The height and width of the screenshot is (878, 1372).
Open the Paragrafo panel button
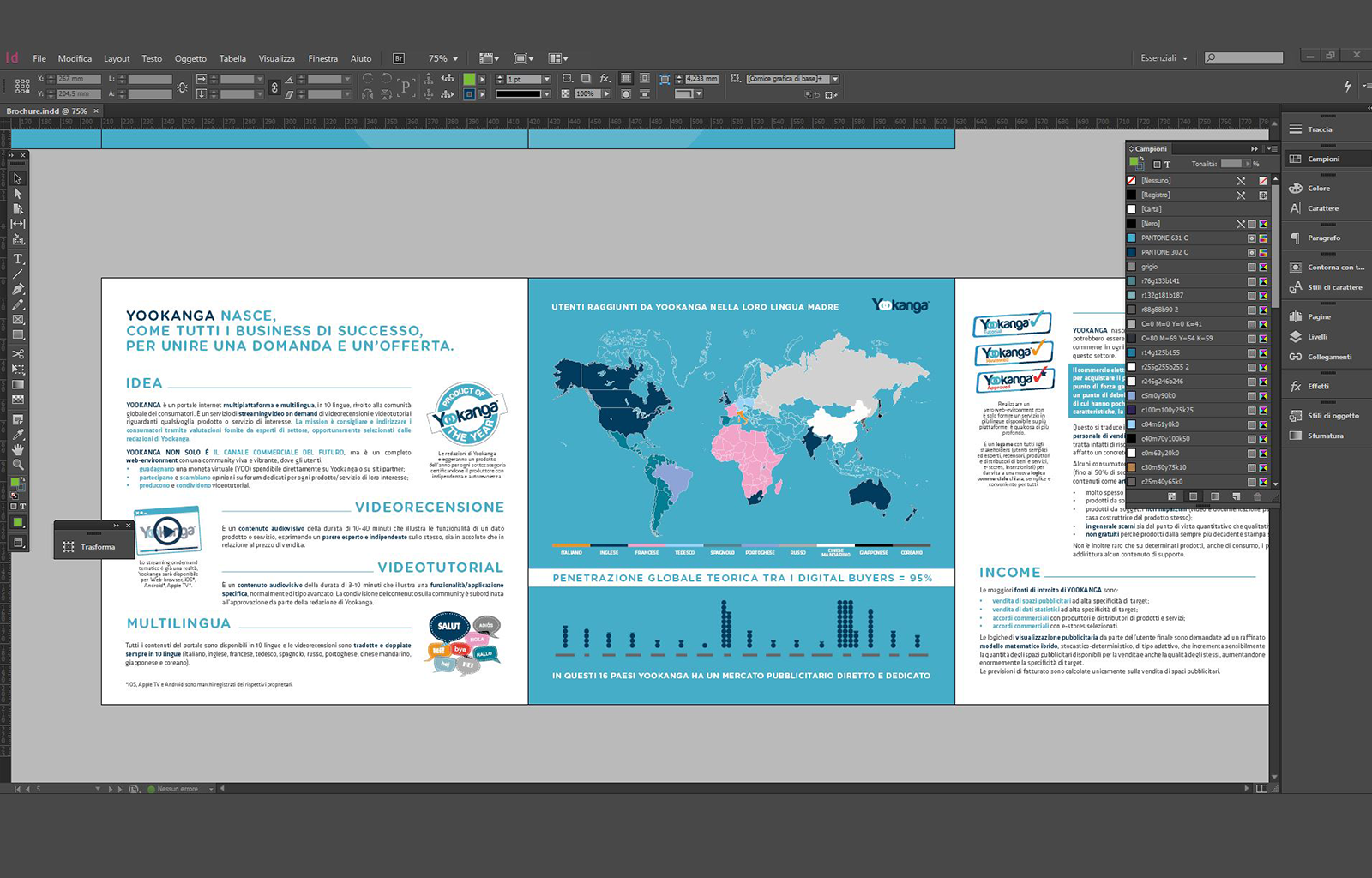click(x=1325, y=238)
